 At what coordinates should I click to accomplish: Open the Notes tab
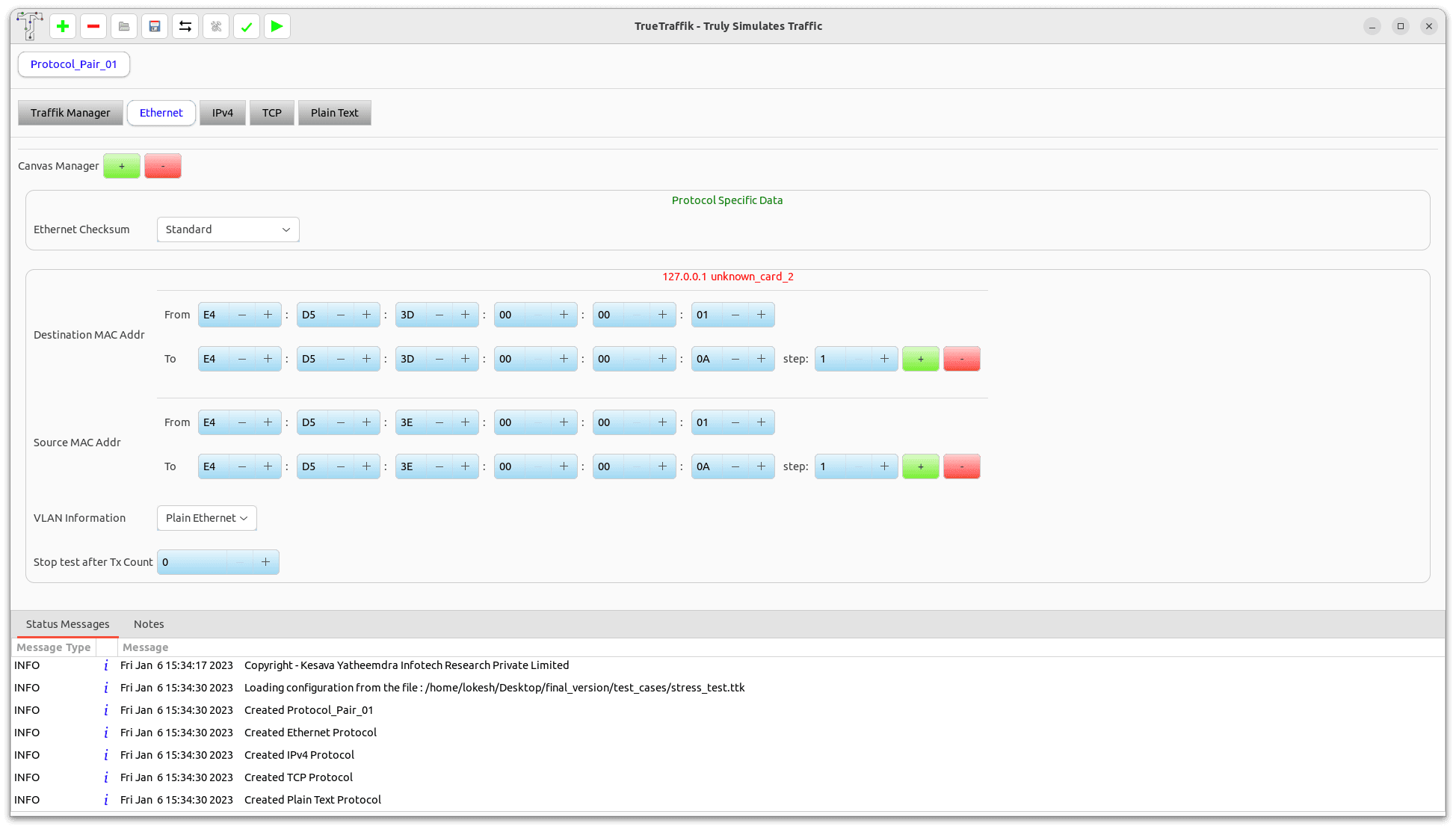(x=148, y=623)
